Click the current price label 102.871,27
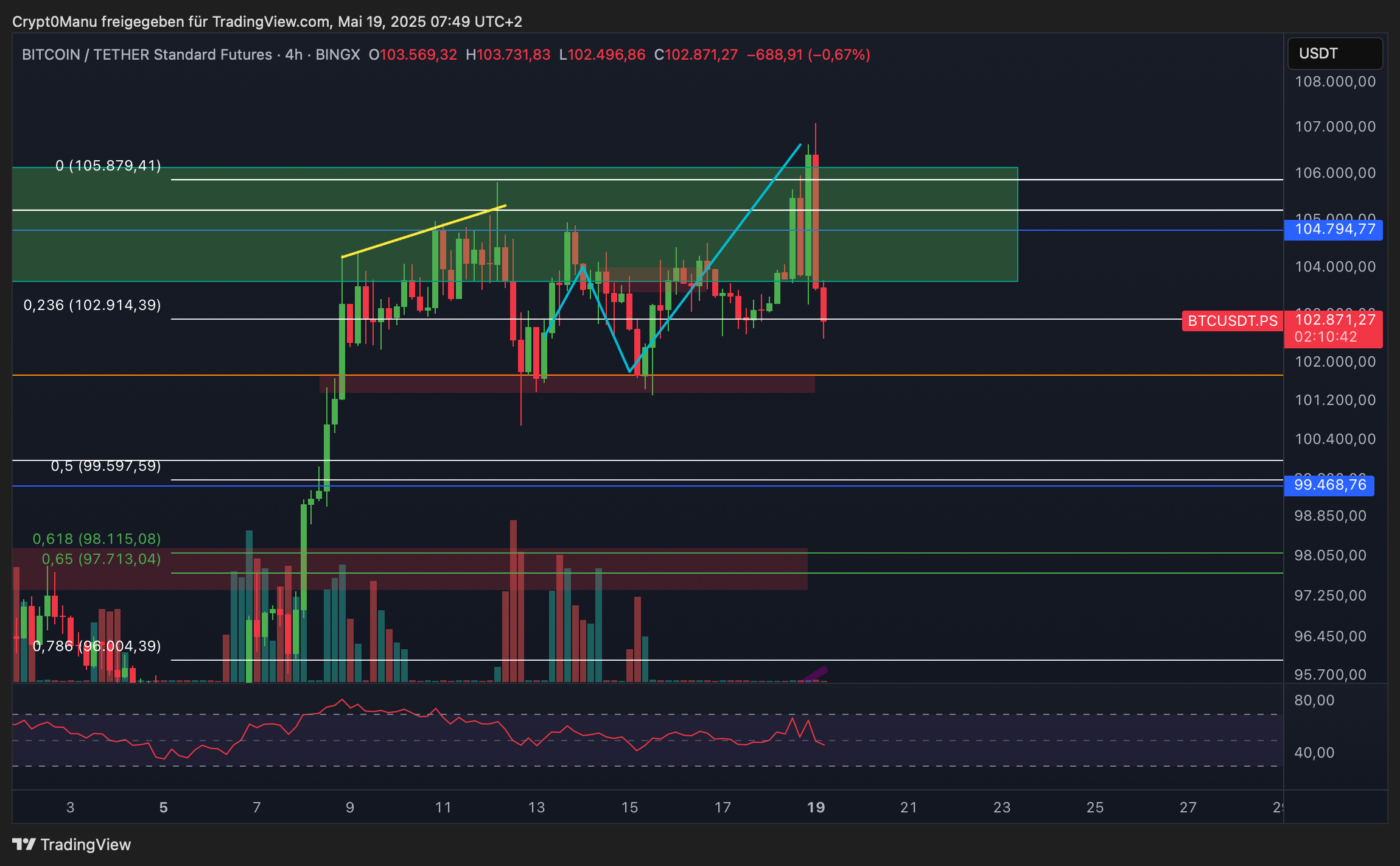 (1335, 320)
